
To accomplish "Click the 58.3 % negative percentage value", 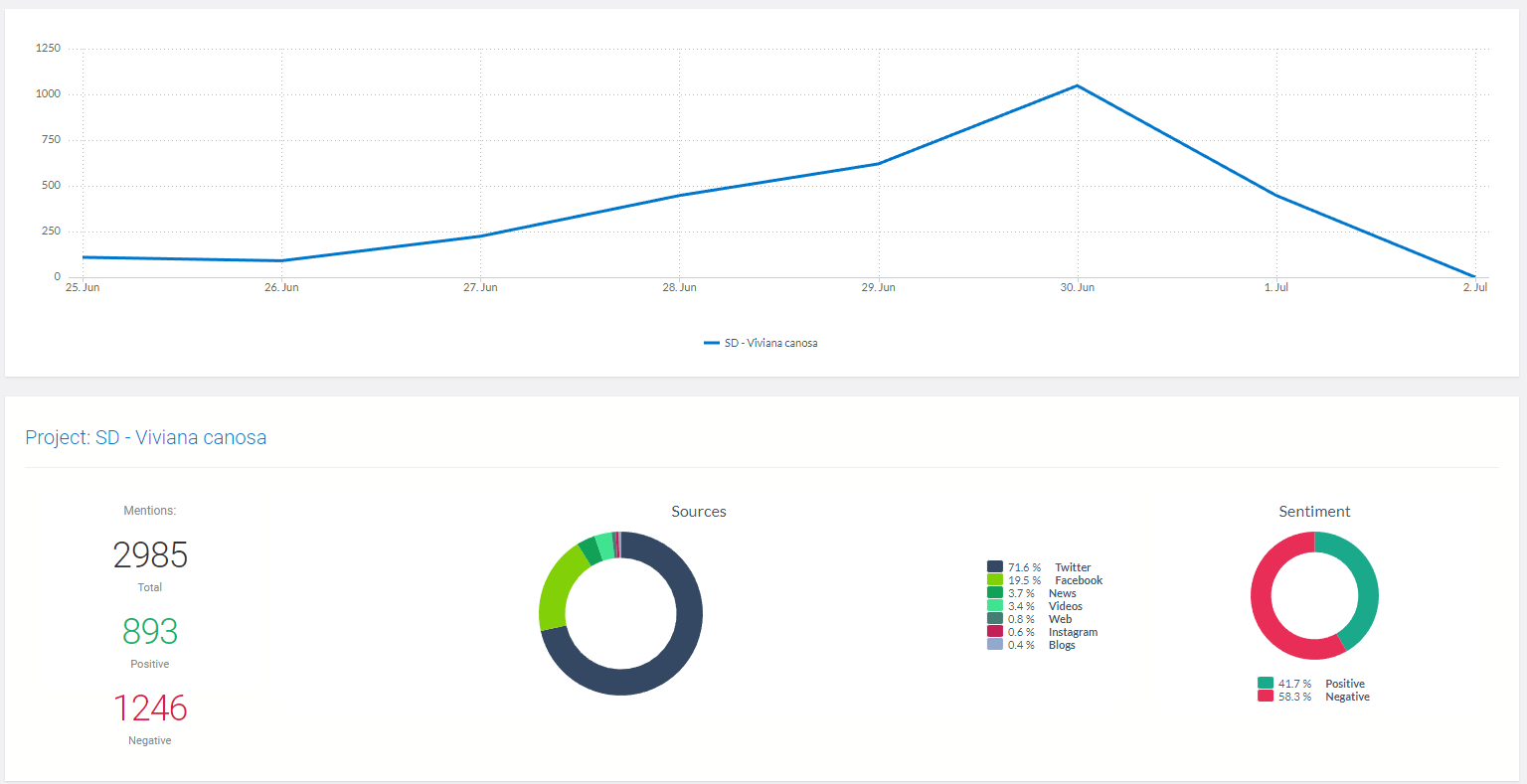I will [1294, 697].
